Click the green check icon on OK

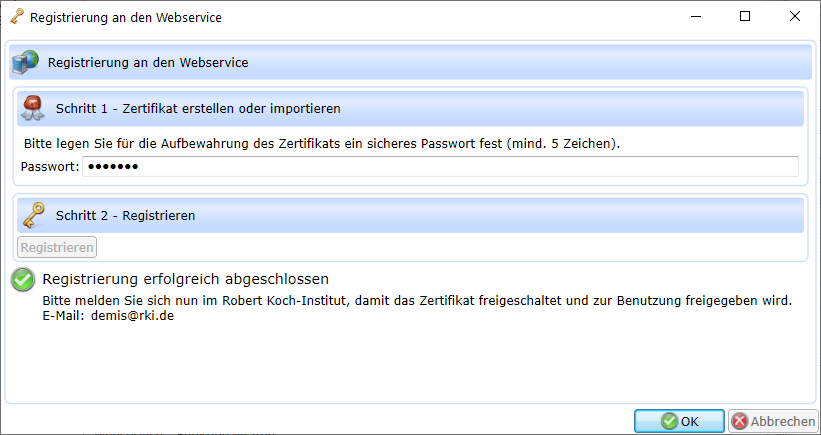tap(669, 422)
